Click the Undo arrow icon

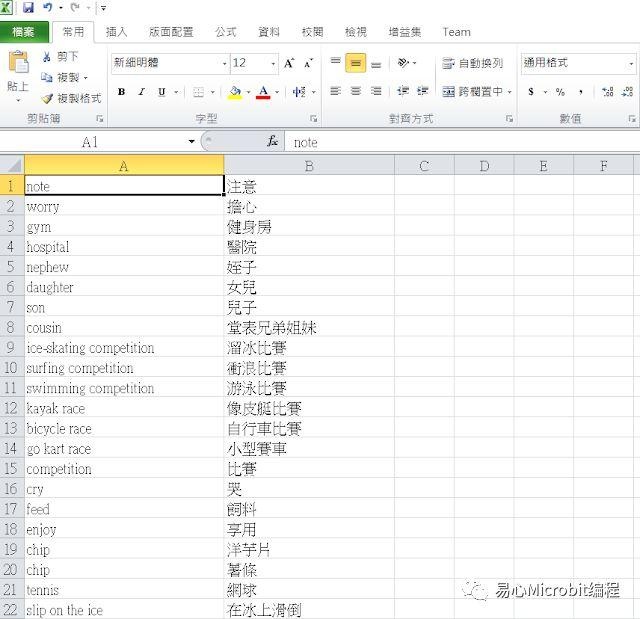[x=48, y=7]
